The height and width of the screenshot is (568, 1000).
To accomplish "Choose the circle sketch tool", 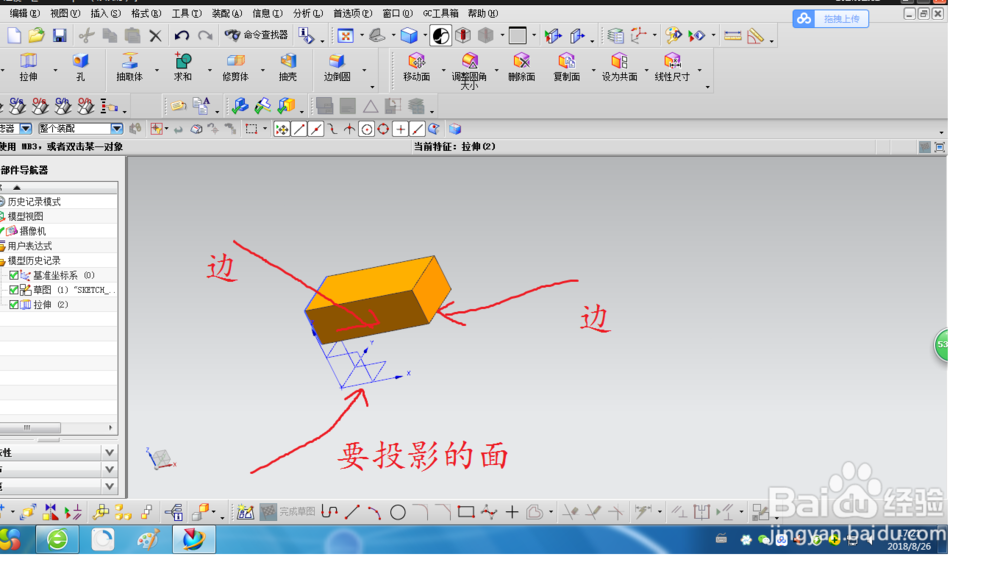I will coord(397,512).
